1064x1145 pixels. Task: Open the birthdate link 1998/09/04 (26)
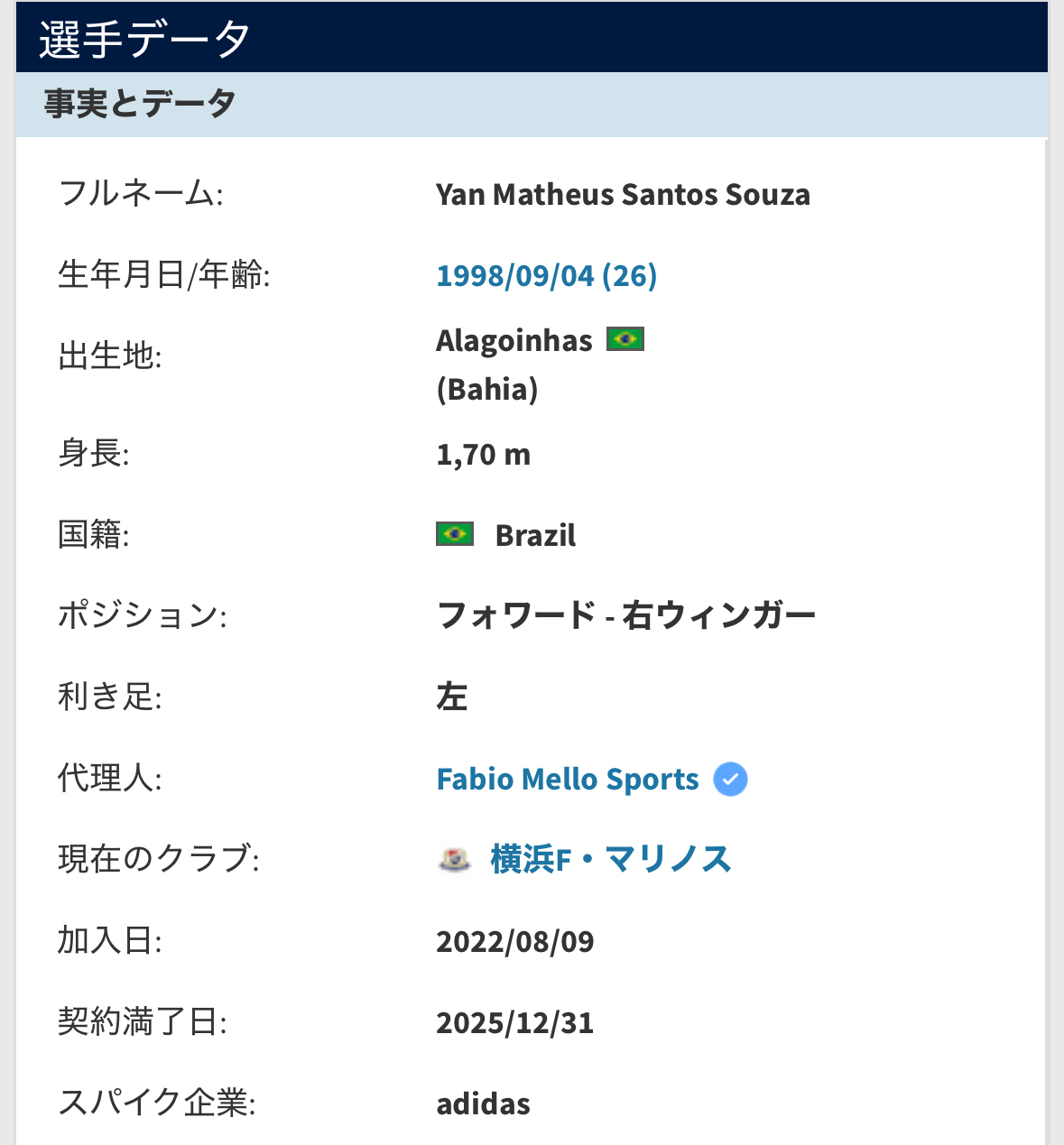[x=547, y=275]
